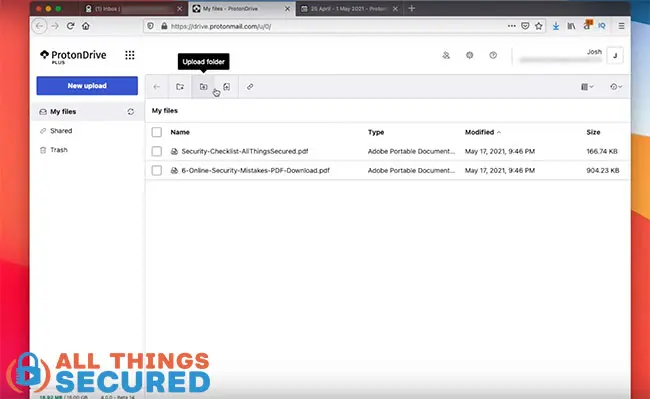Tick the 6-Online-Security-Mistakes-PDF-Download.pdf checkbox

pos(157,170)
